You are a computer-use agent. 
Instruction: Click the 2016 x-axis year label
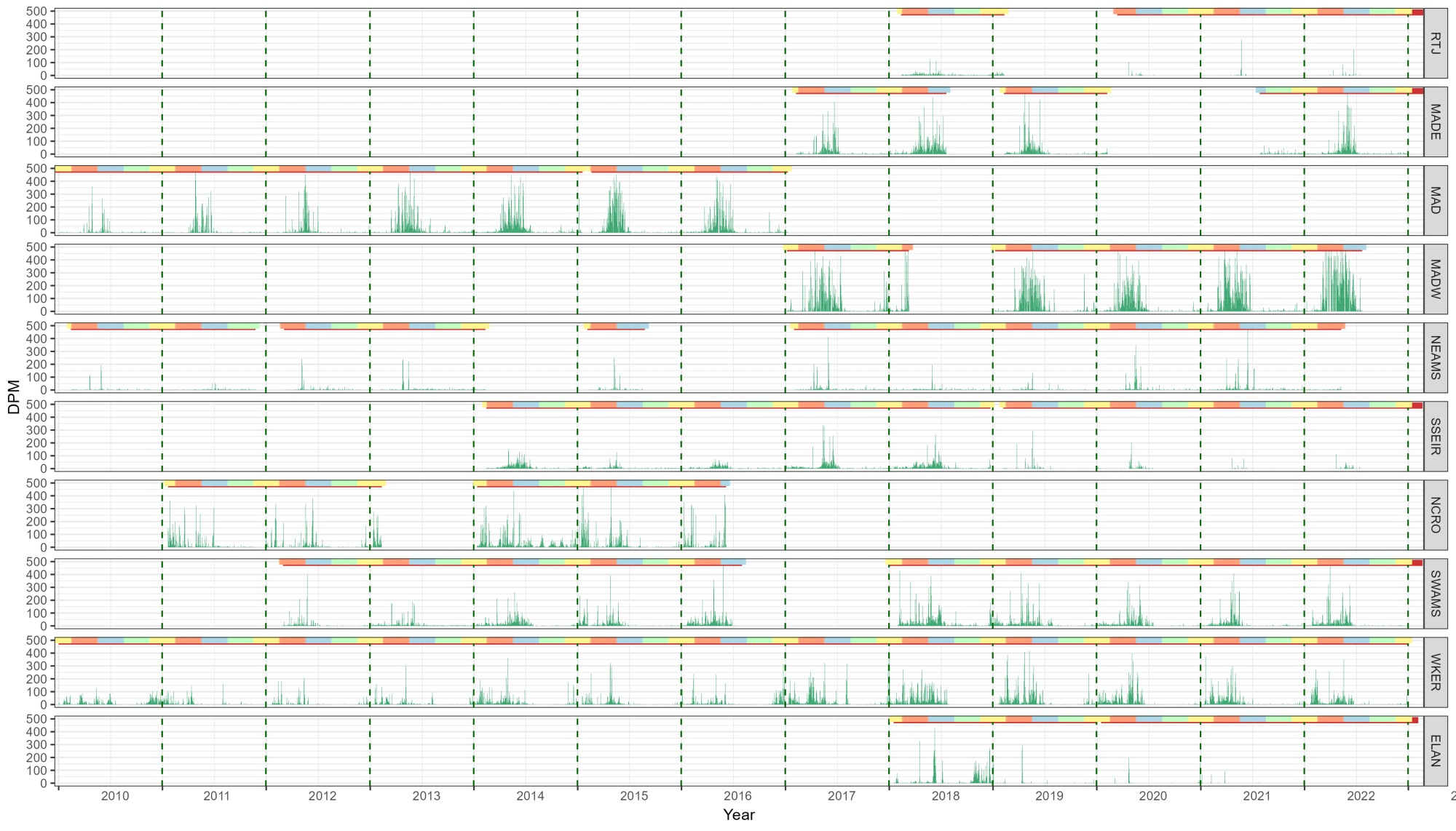[737, 796]
